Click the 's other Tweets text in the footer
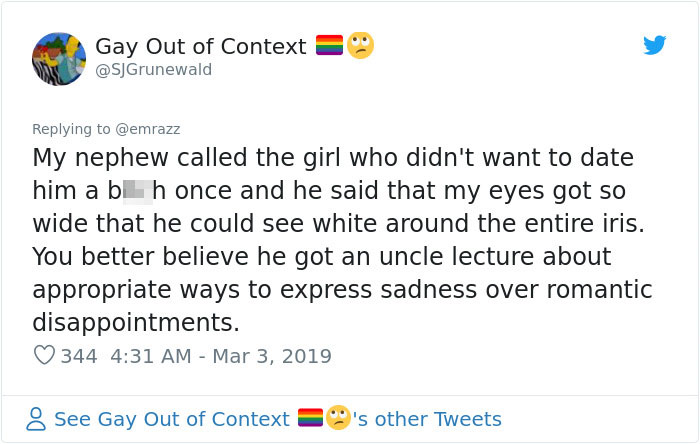 pyautogui.click(x=427, y=419)
